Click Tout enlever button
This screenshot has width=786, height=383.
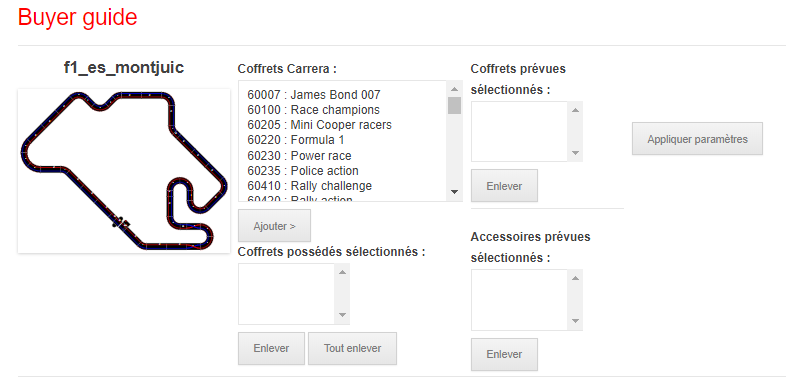pyautogui.click(x=352, y=348)
